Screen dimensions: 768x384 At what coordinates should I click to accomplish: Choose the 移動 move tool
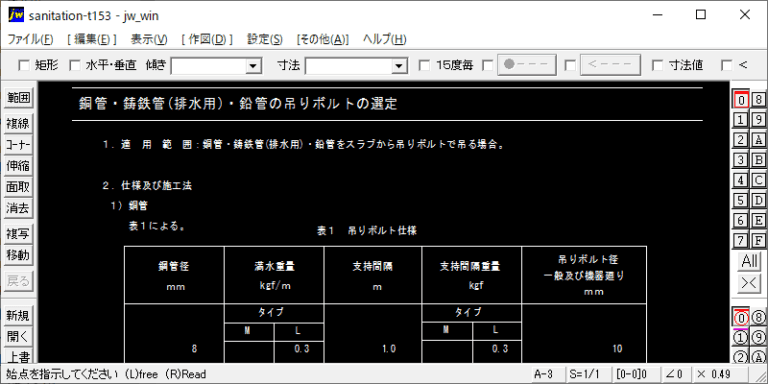(19, 255)
